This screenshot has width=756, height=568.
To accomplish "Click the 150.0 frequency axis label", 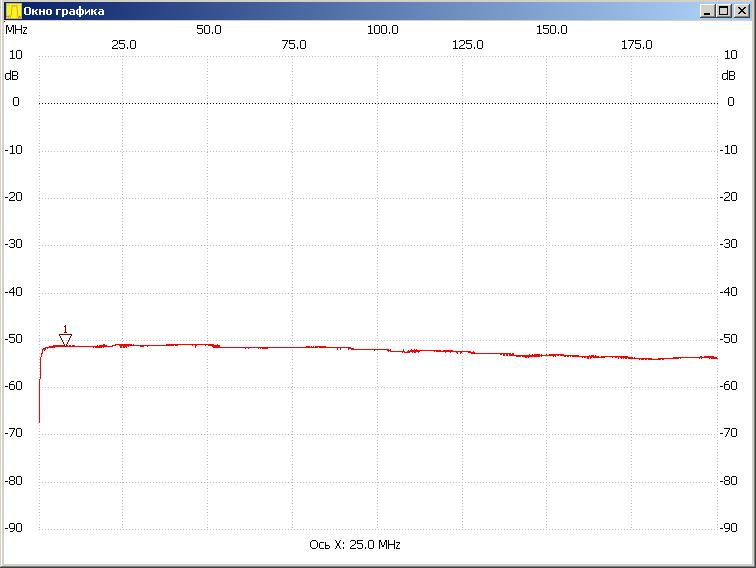I will coord(552,30).
